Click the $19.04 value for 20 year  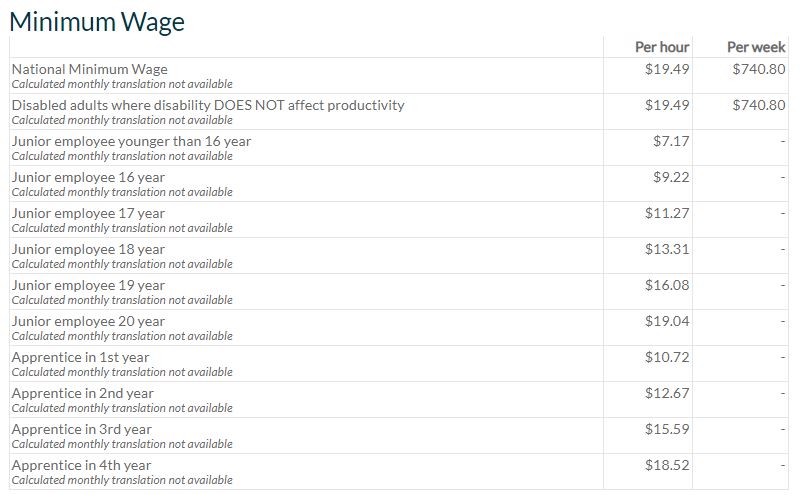[667, 321]
